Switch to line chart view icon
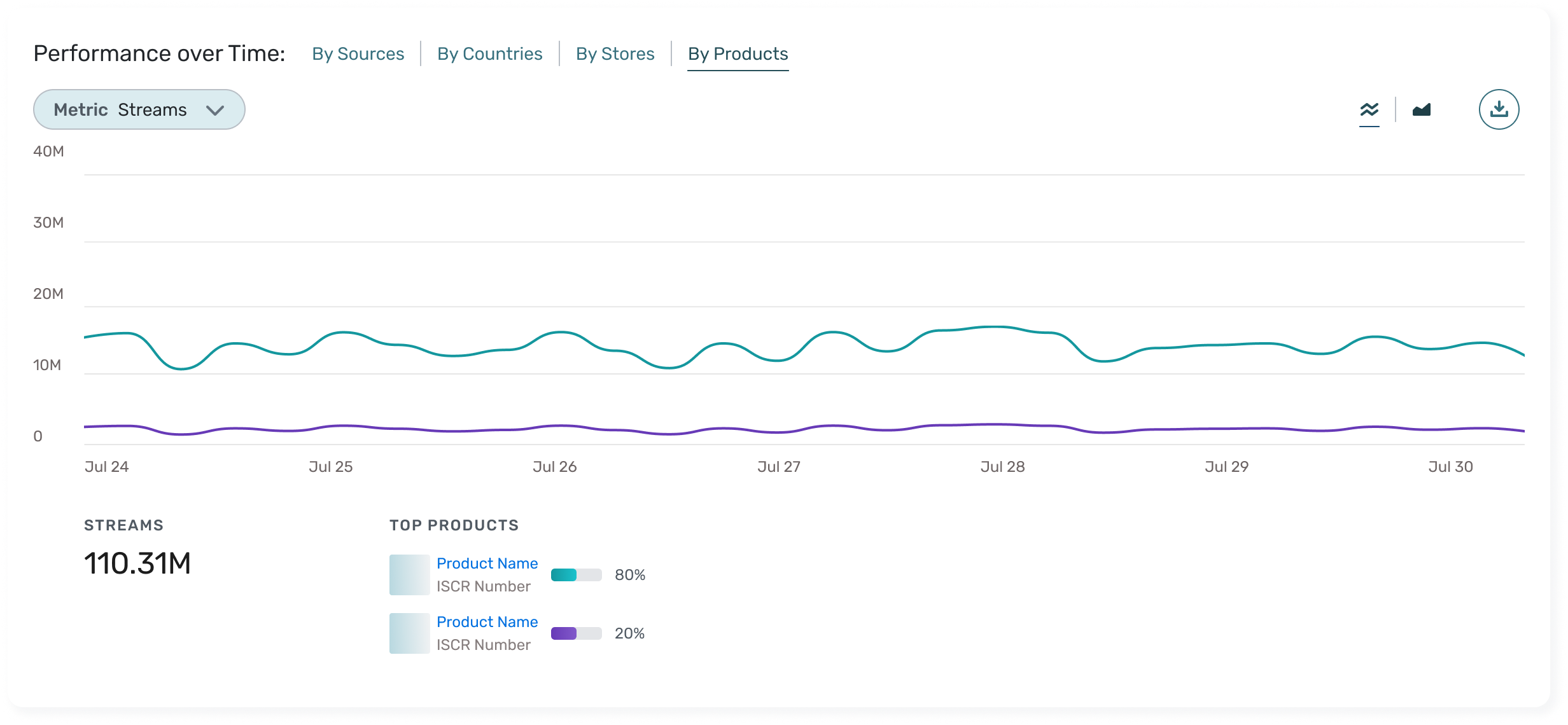 coord(1369,110)
